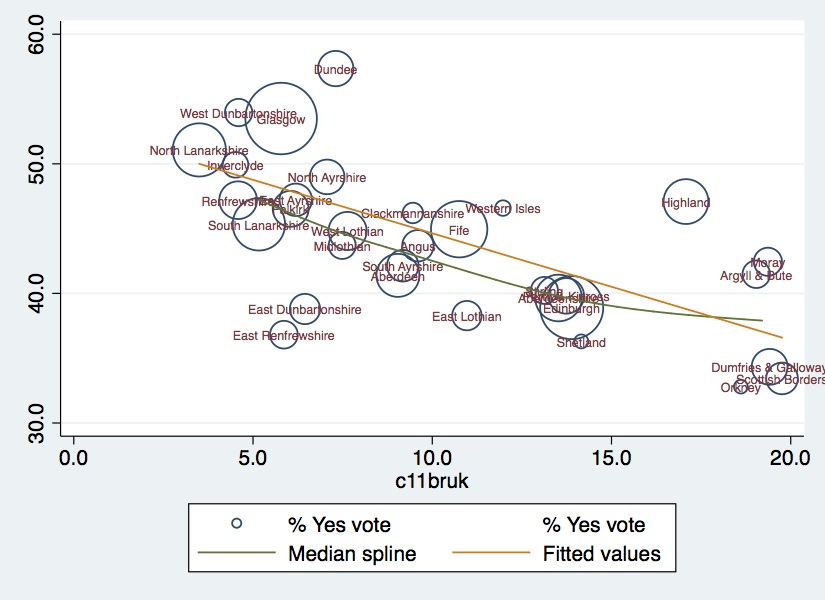The image size is (825, 600).
Task: Select the East Lothian bubble
Action: point(467,316)
